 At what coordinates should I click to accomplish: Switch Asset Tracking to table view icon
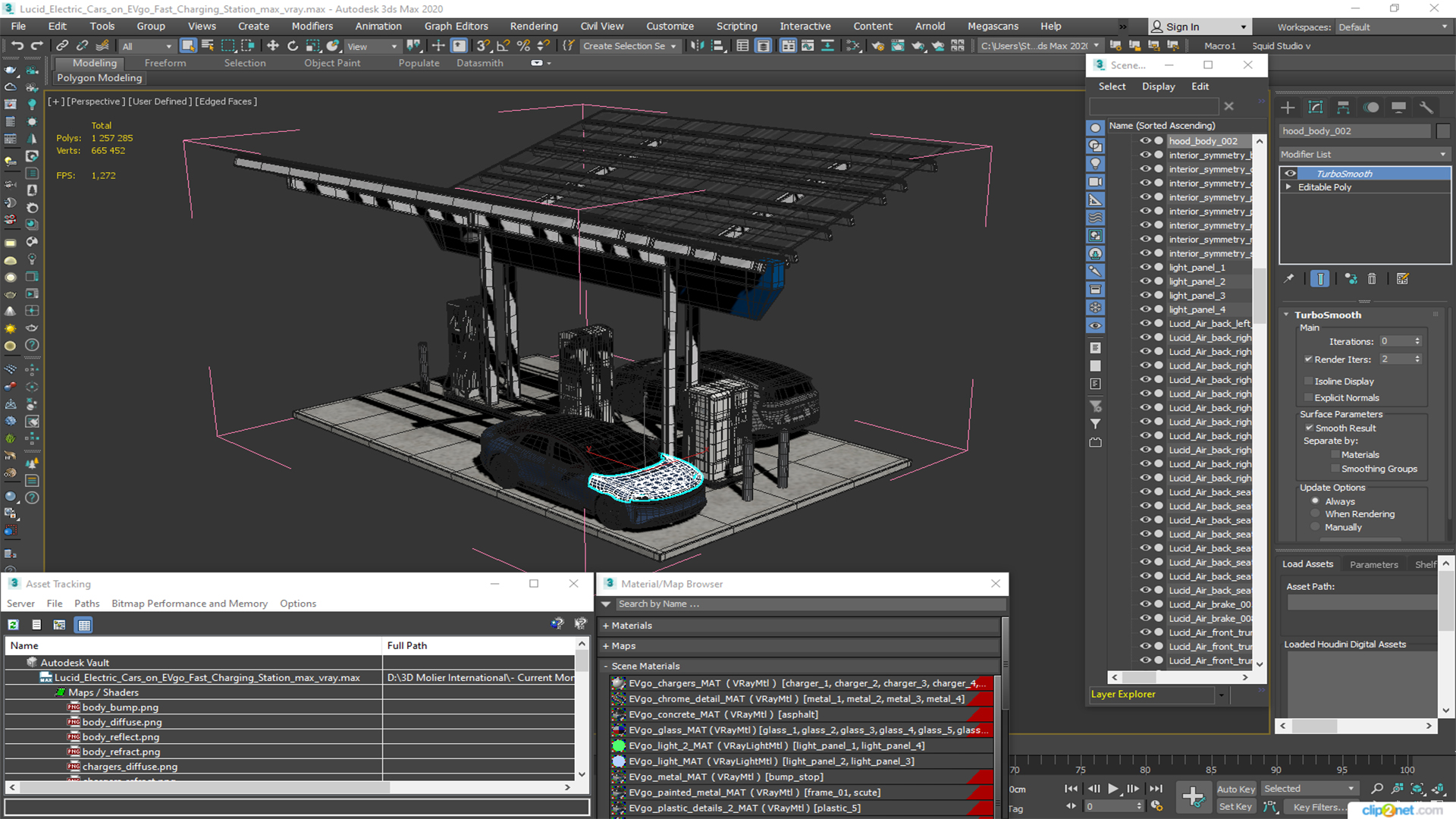pyautogui.click(x=84, y=625)
